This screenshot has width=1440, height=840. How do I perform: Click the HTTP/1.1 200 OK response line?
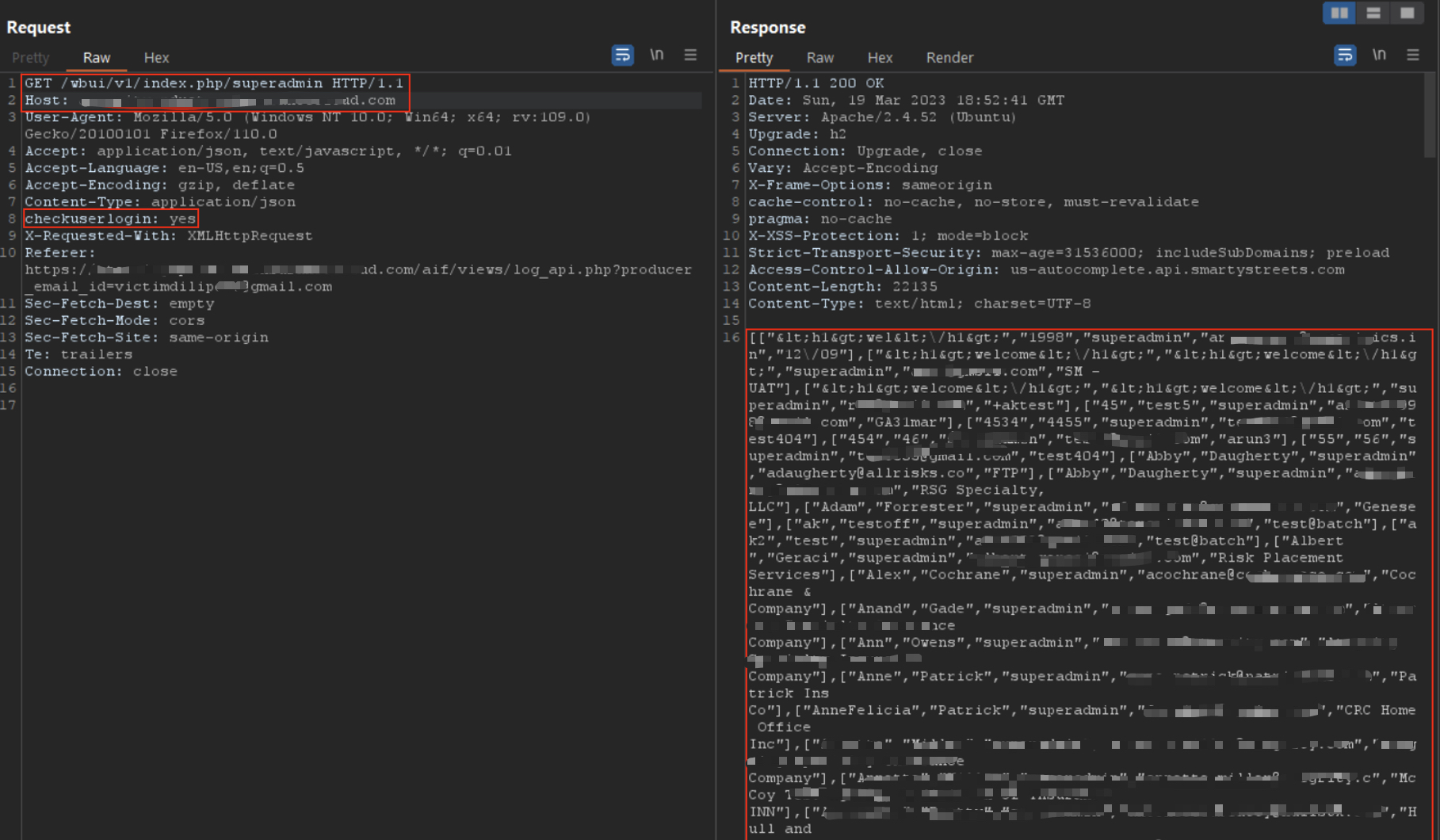[x=815, y=83]
